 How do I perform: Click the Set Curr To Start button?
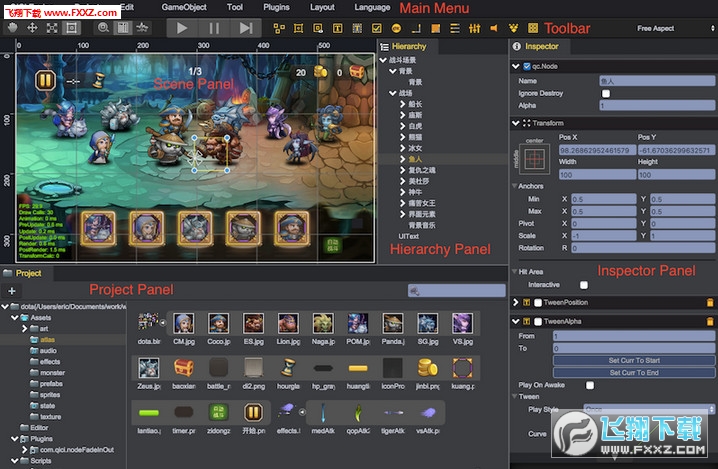pos(634,360)
